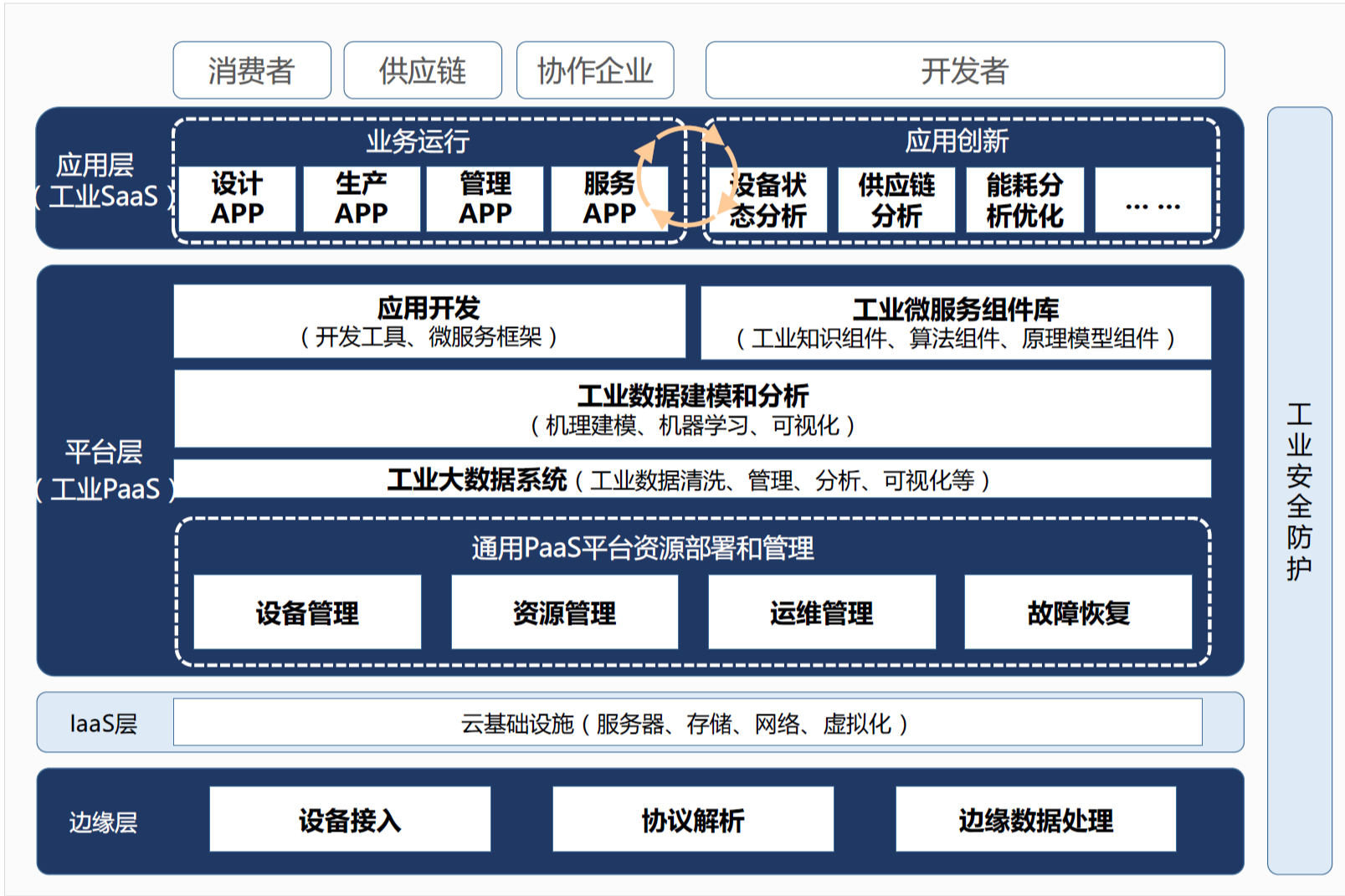1345x896 pixels.
Task: Click the IaaS层 label
Action: tap(103, 723)
